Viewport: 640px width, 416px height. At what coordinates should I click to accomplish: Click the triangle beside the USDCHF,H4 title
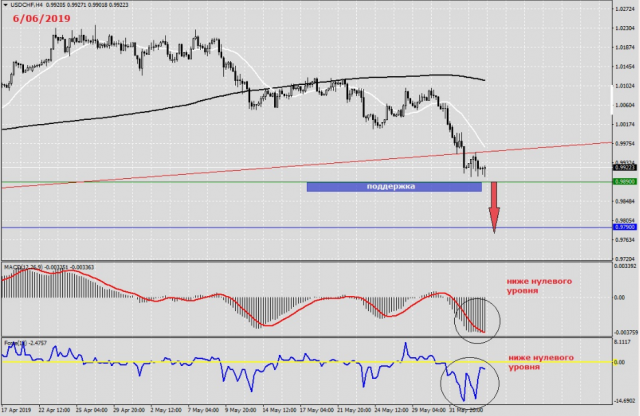click(x=4, y=4)
